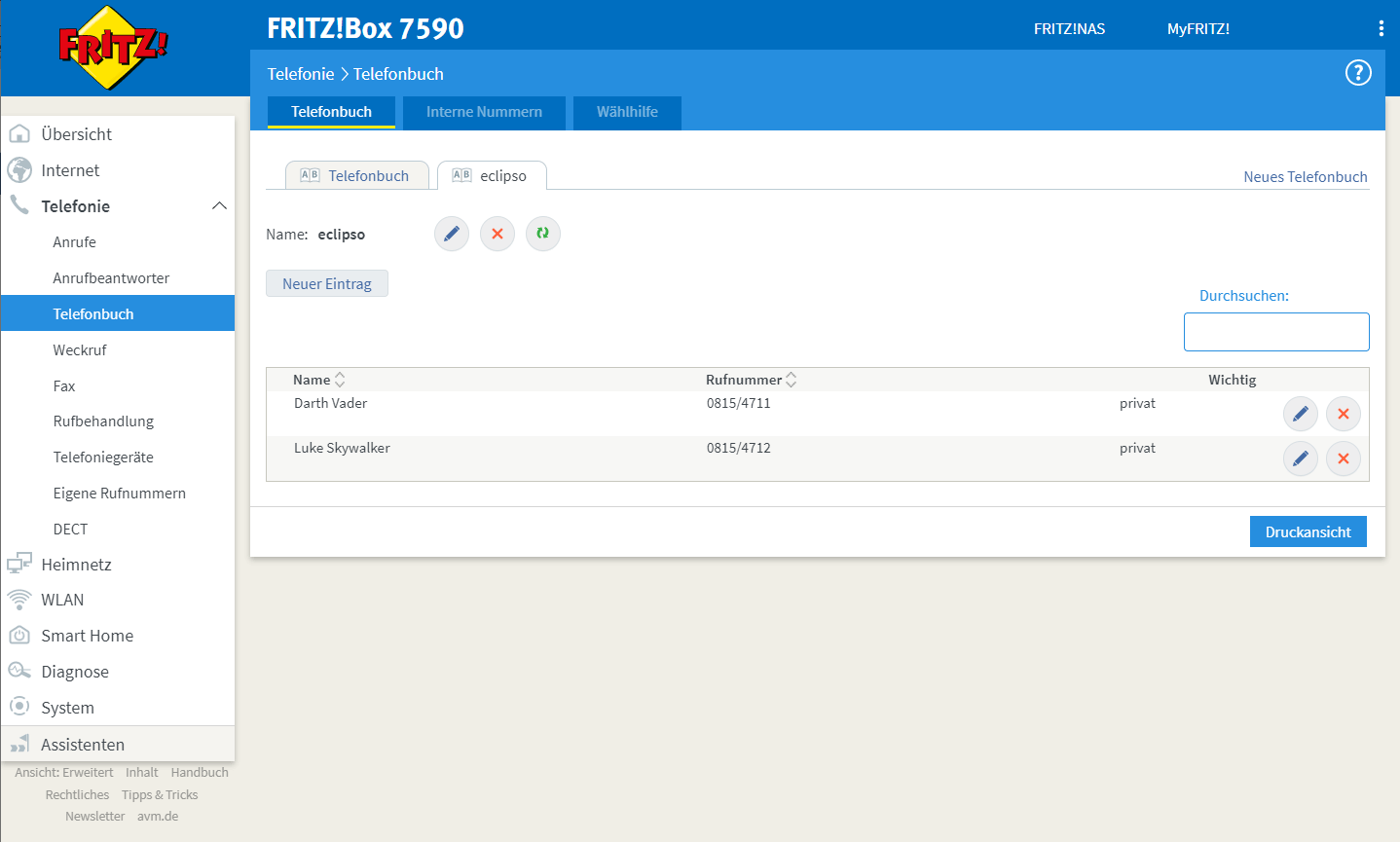1400x842 pixels.
Task: Edit the Luke Skywalker entry
Action: (1301, 458)
